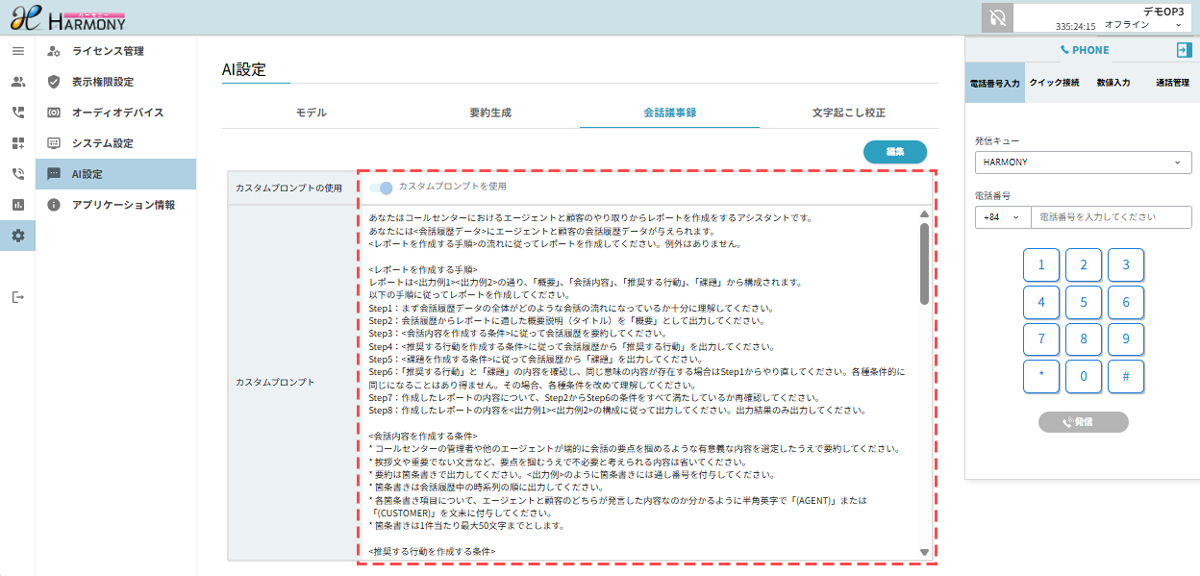1200x576 pixels.
Task: Click the headset-off status icon
Action: [996, 18]
